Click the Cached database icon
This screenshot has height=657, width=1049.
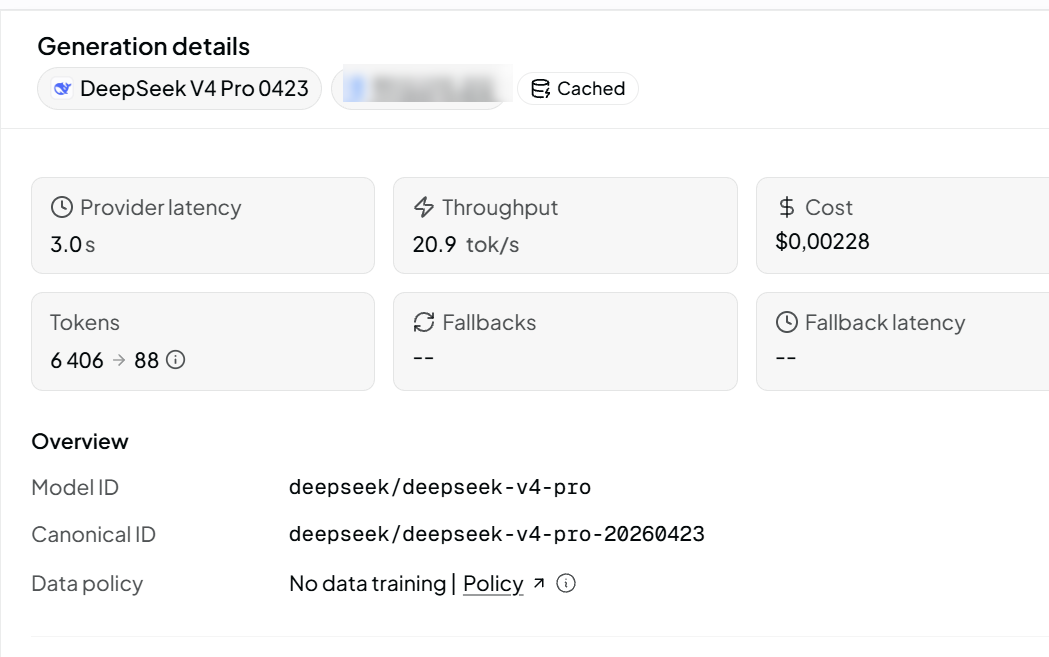(540, 88)
